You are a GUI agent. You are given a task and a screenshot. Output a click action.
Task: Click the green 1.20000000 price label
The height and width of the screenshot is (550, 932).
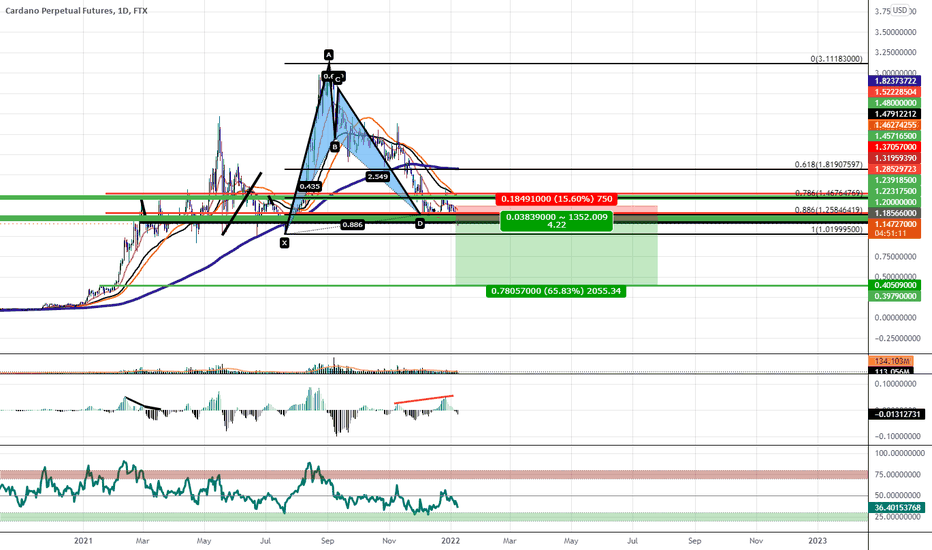tap(895, 202)
